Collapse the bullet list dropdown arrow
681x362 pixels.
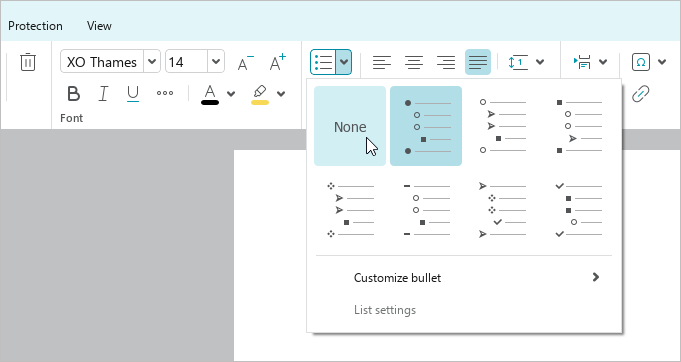[344, 62]
